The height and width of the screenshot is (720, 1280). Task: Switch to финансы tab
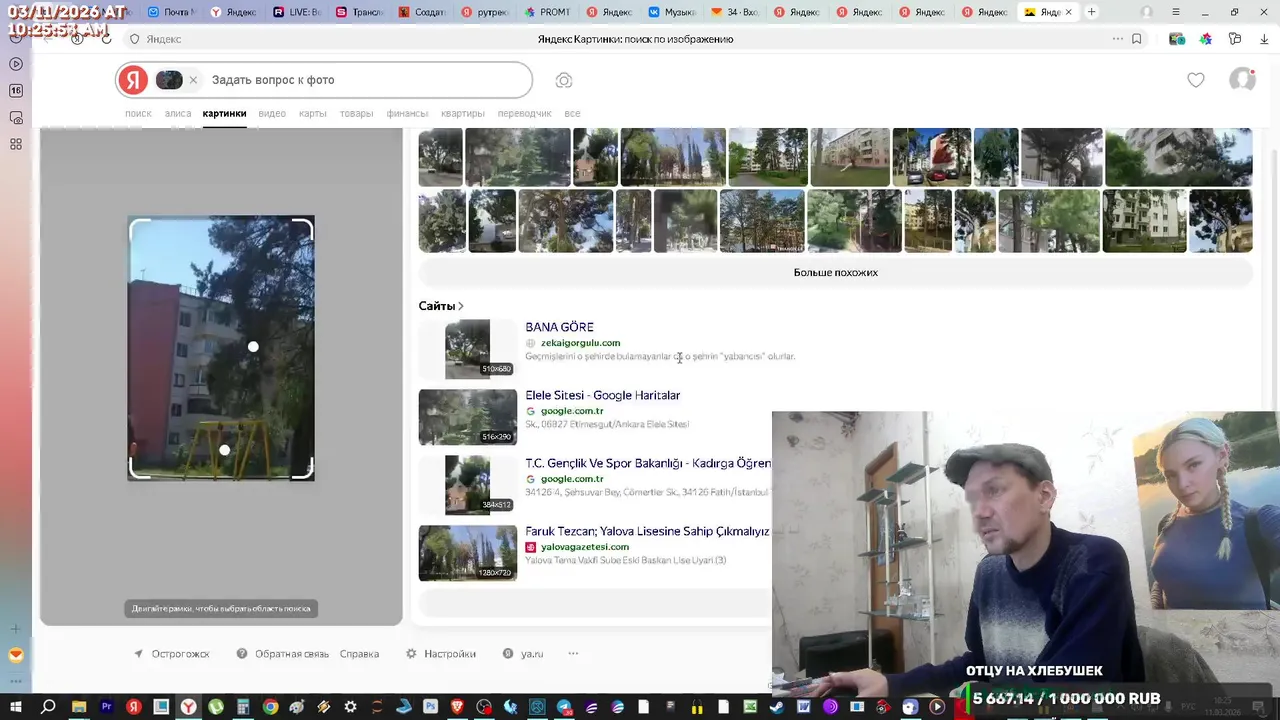pyautogui.click(x=407, y=113)
